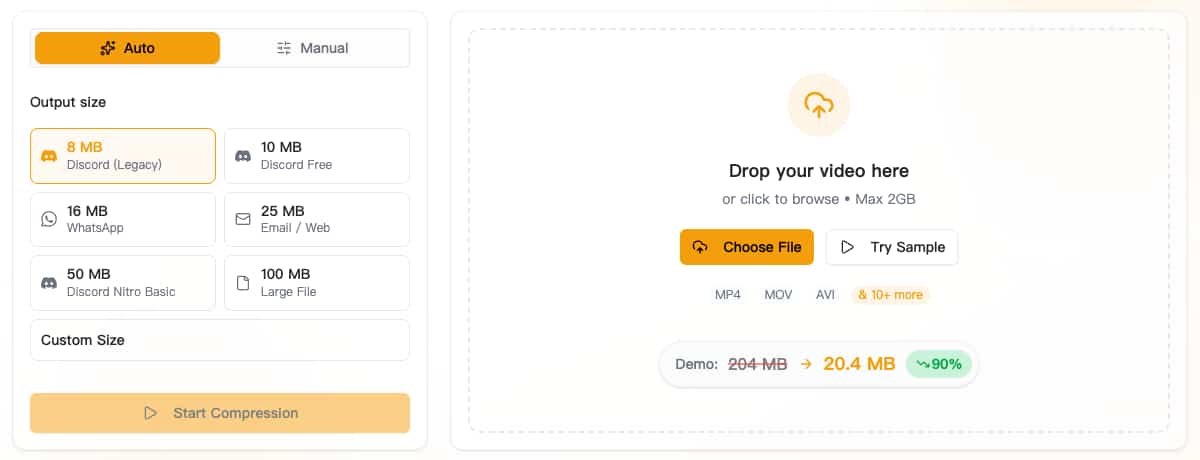Viewport: 1200px width, 460px height.
Task: Click the sparkle icon on Auto tab
Action: 108,48
